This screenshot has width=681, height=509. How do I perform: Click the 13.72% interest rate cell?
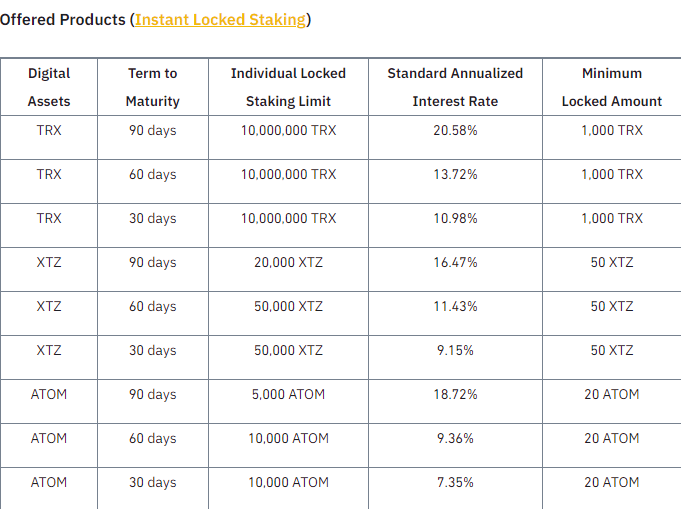tap(455, 175)
